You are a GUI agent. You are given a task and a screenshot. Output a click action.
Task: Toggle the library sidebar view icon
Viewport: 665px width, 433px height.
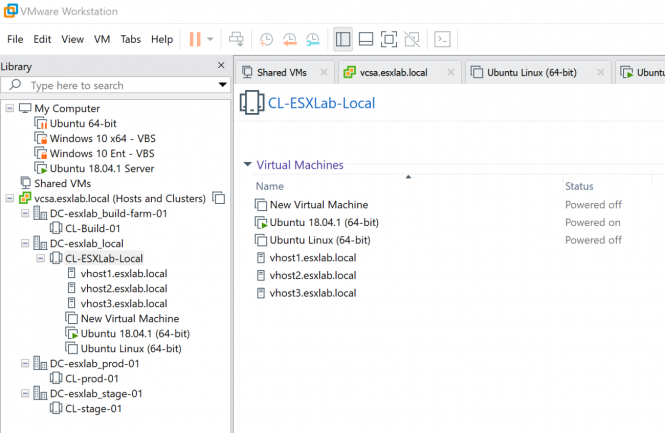343,39
